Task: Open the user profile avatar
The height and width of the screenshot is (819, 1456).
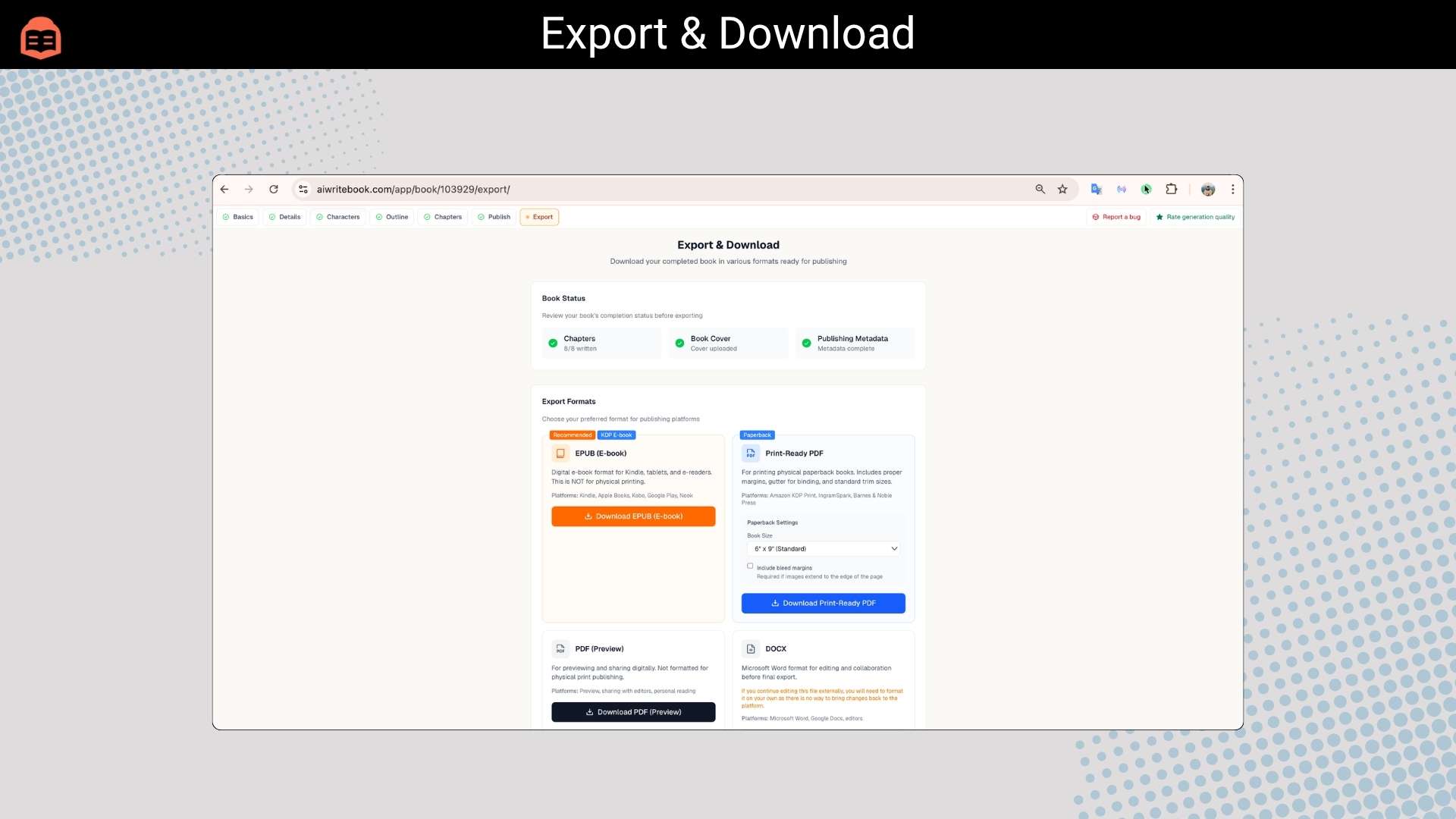Action: click(x=1208, y=190)
